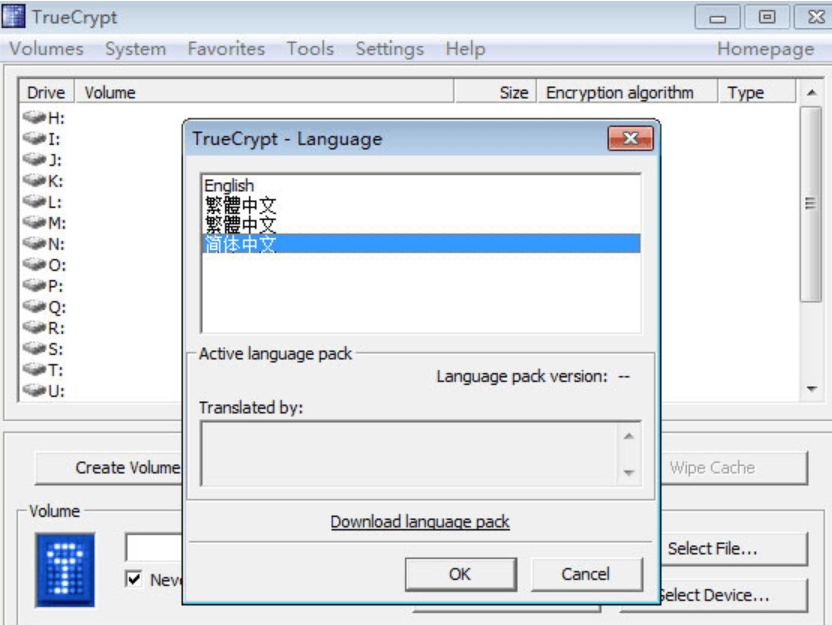Sort by the Size column header
This screenshot has height=625, width=832.
point(496,92)
